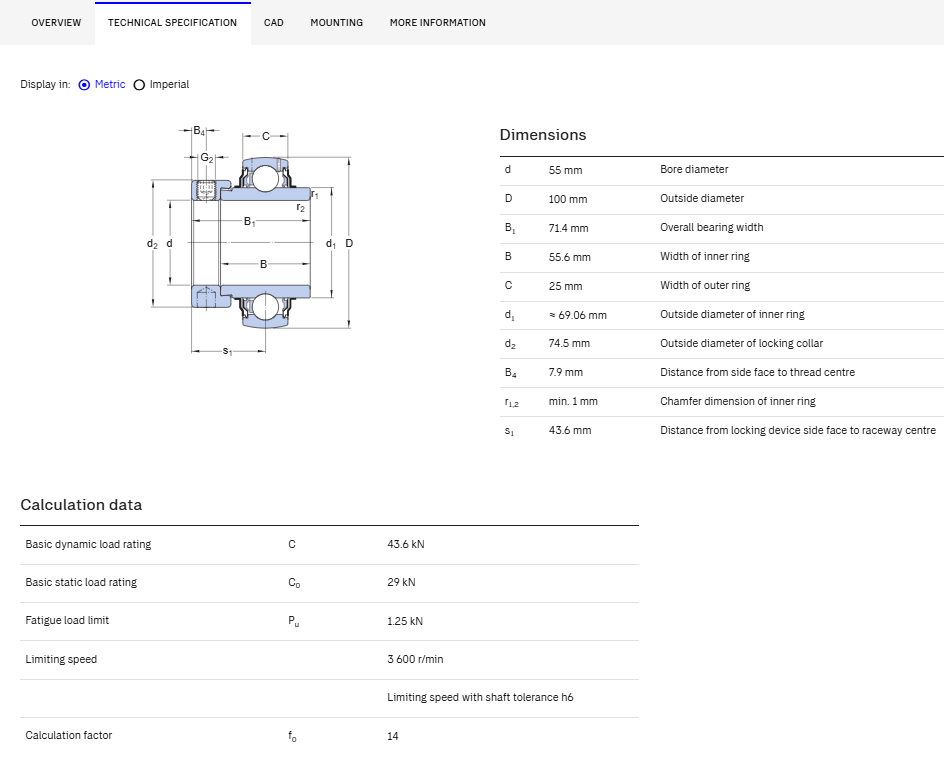Click the 3 600 r/min value
This screenshot has height=761, width=944.
point(415,659)
